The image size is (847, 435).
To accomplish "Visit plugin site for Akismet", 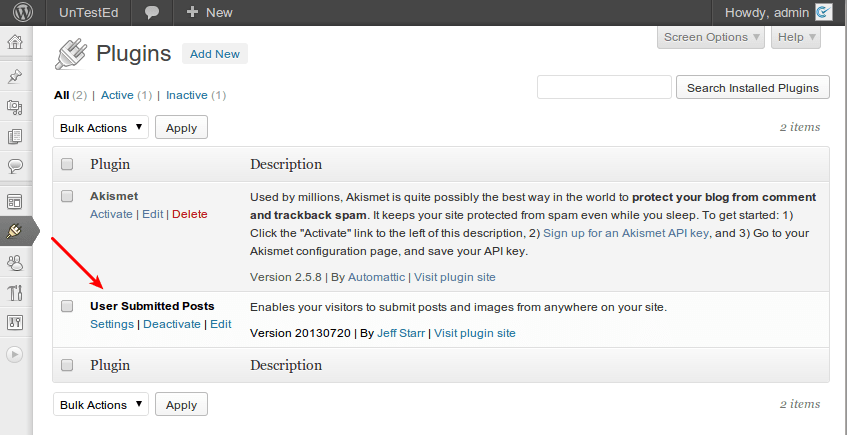I will (455, 277).
